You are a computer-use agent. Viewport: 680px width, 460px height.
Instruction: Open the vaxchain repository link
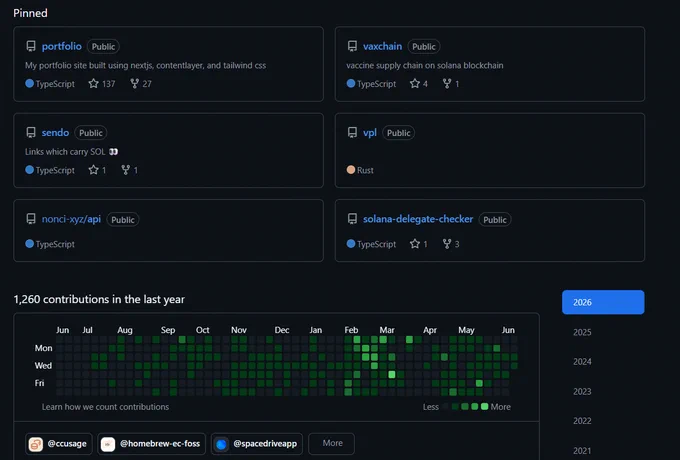click(382, 46)
